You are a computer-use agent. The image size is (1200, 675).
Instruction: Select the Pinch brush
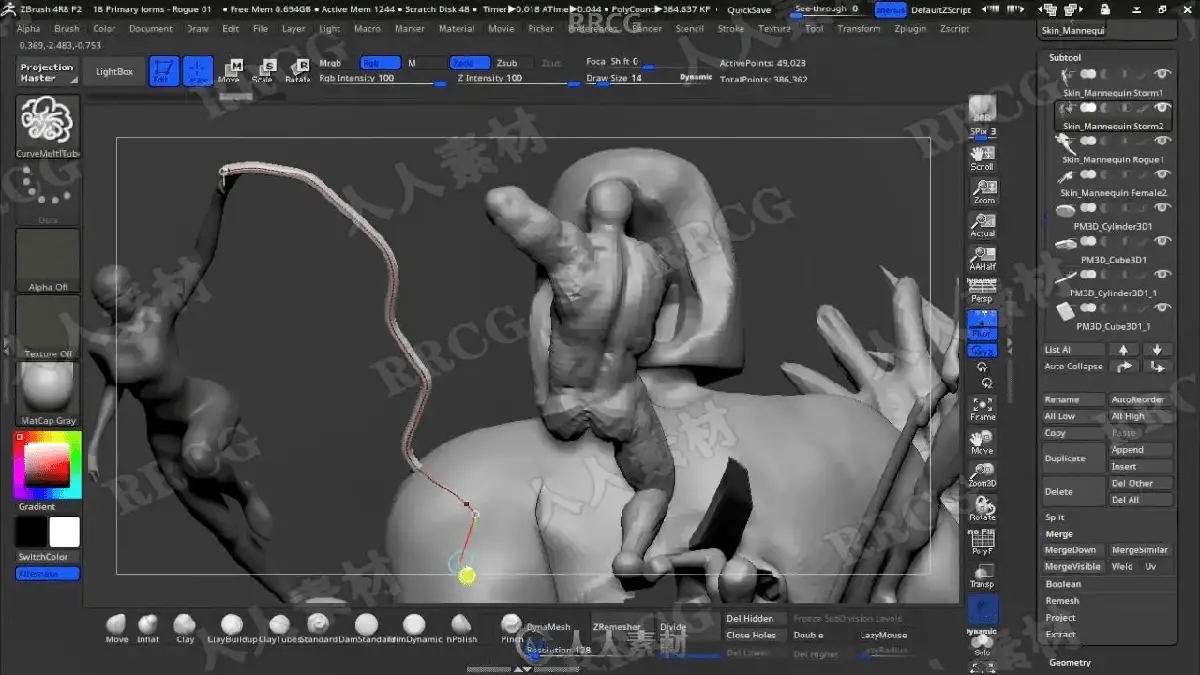pyautogui.click(x=512, y=629)
